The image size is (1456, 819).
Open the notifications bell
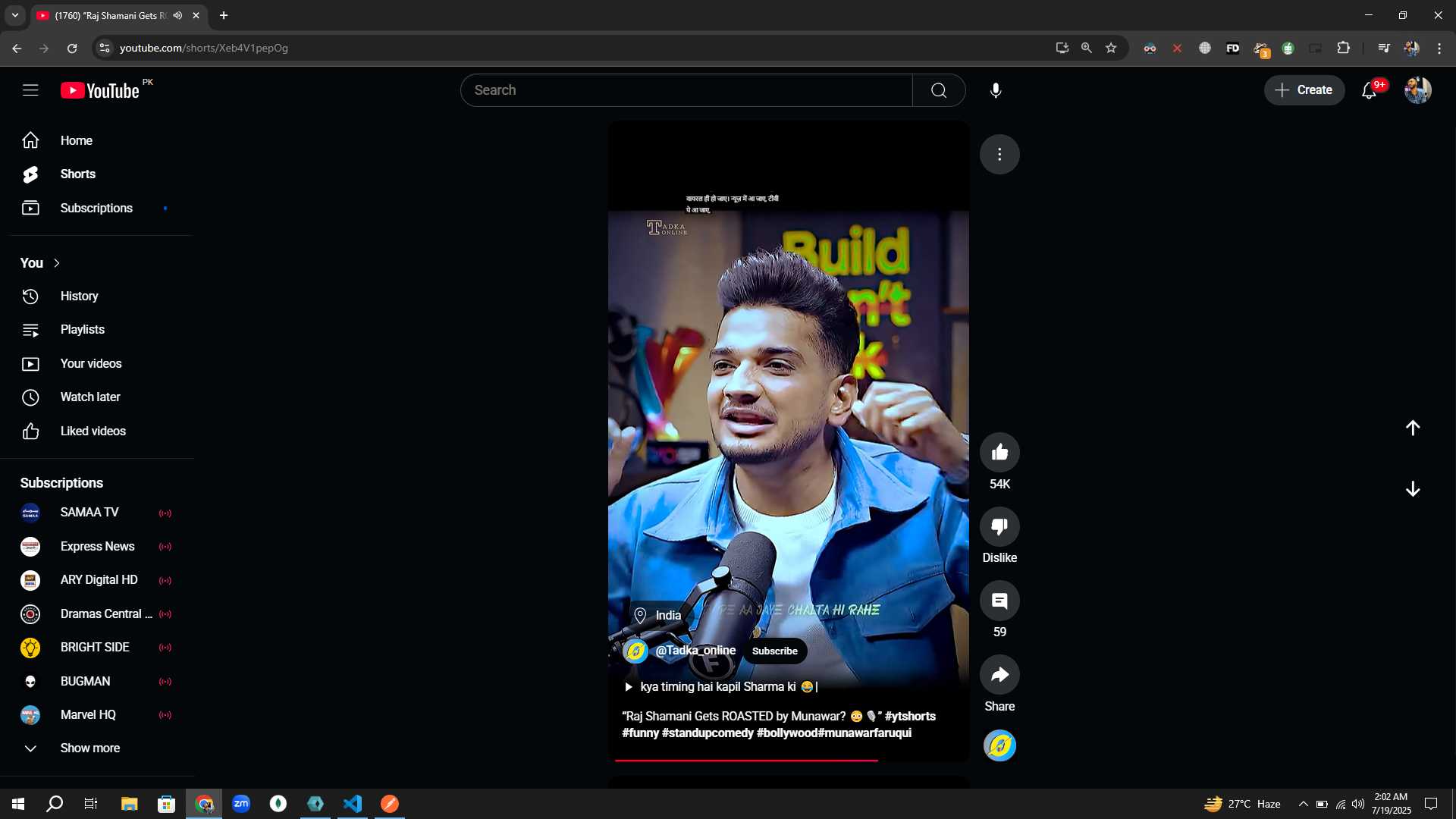coord(1370,90)
